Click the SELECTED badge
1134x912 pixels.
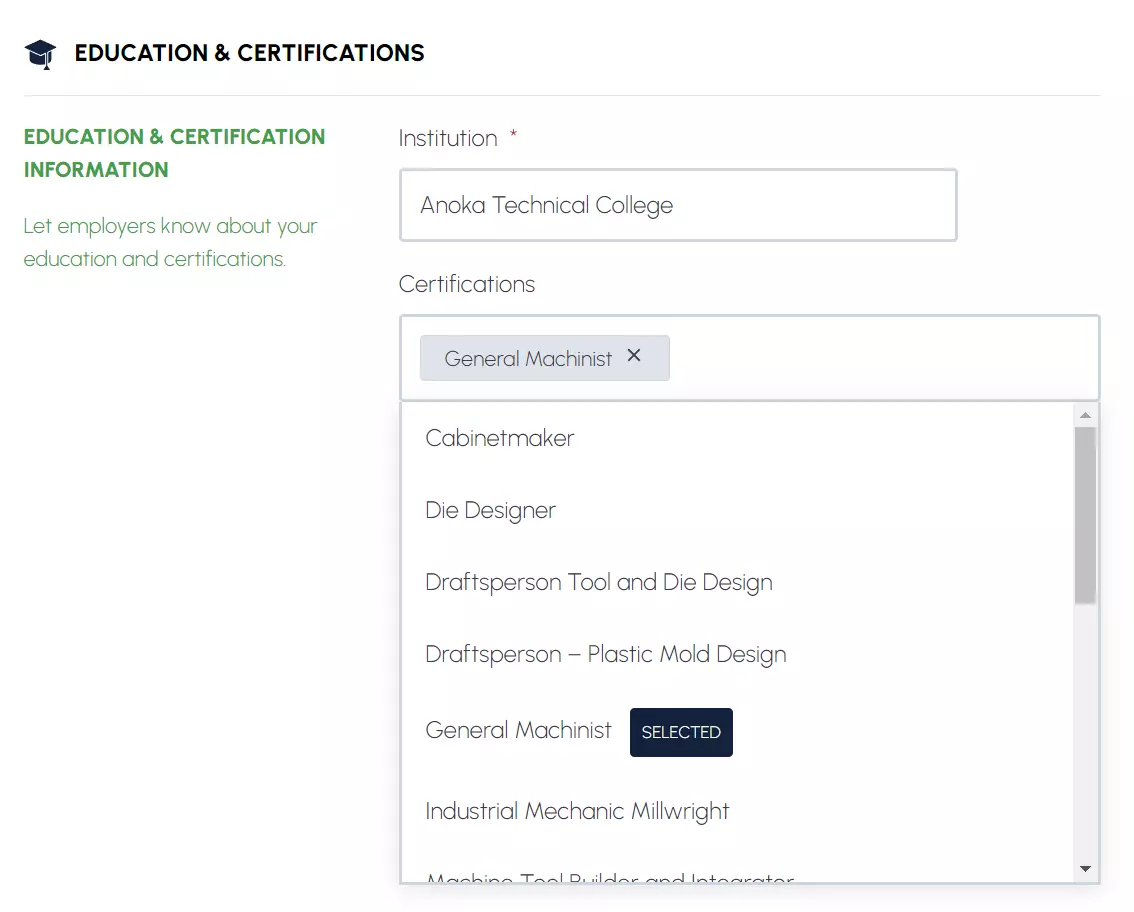[681, 732]
